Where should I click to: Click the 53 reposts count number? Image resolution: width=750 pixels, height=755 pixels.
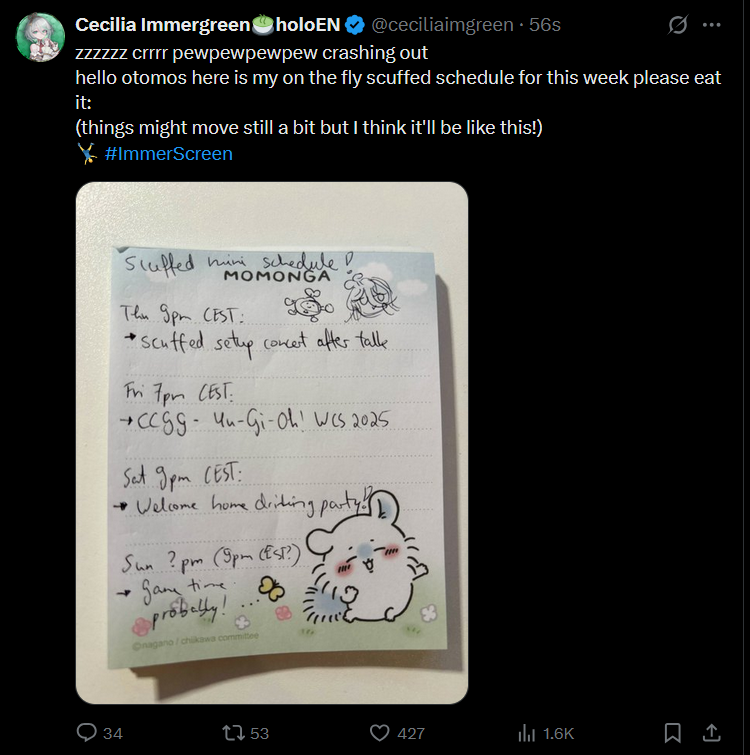pyautogui.click(x=259, y=733)
